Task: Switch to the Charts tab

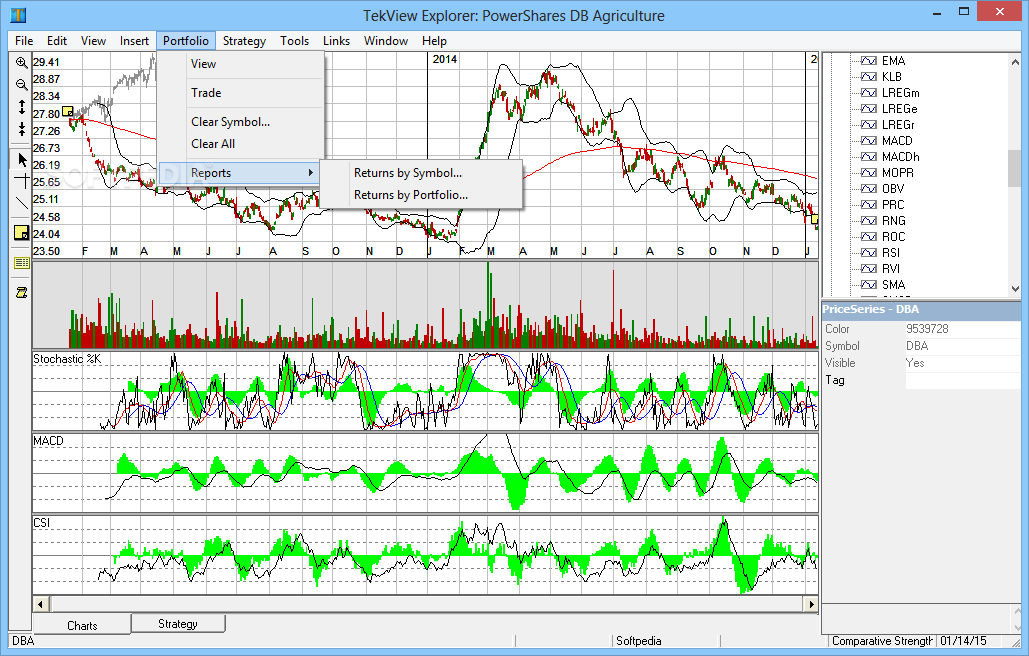Action: coord(82,625)
